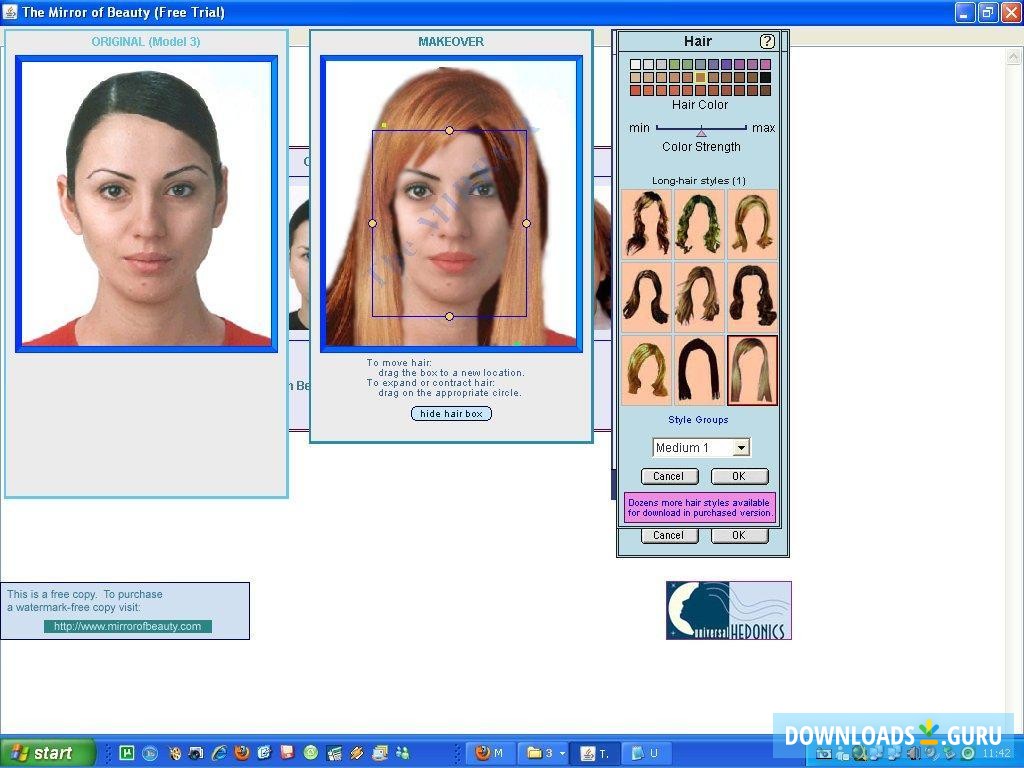The image size is (1024, 768).
Task: Choose the light brown layered hair style
Action: click(699, 297)
